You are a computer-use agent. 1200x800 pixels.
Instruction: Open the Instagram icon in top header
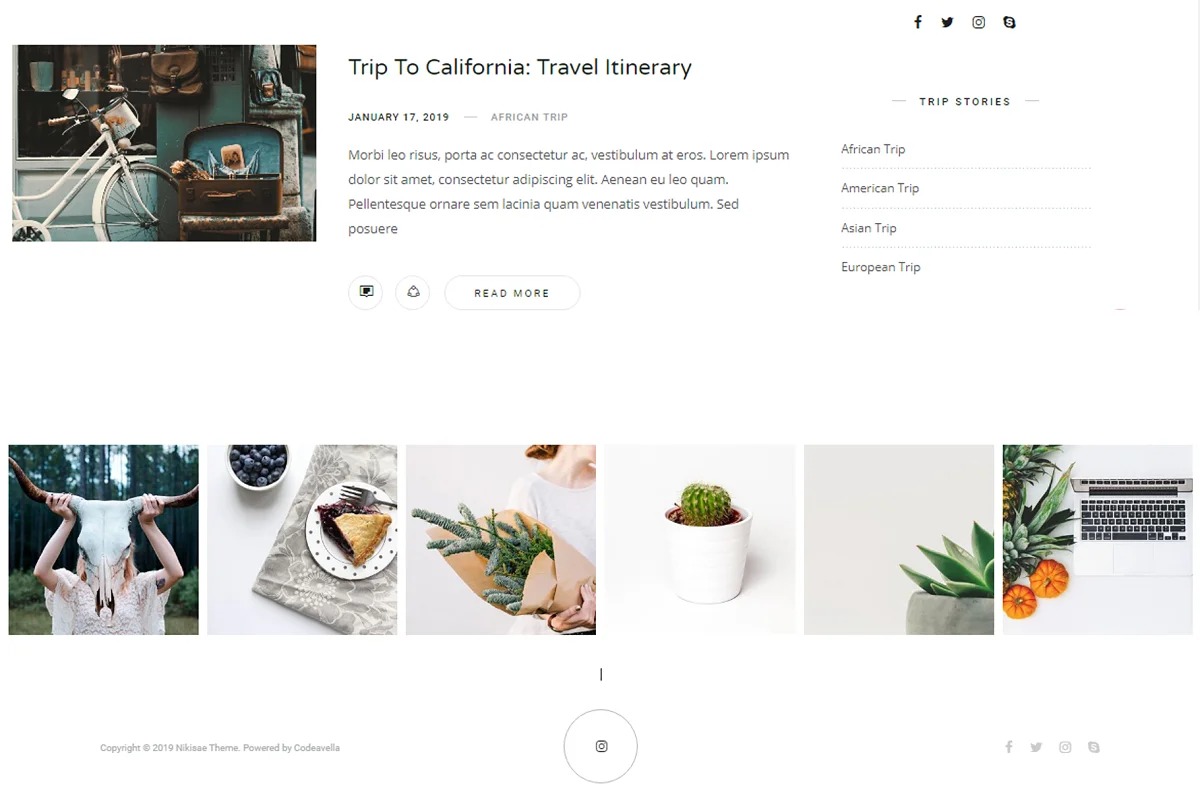pyautogui.click(x=978, y=22)
